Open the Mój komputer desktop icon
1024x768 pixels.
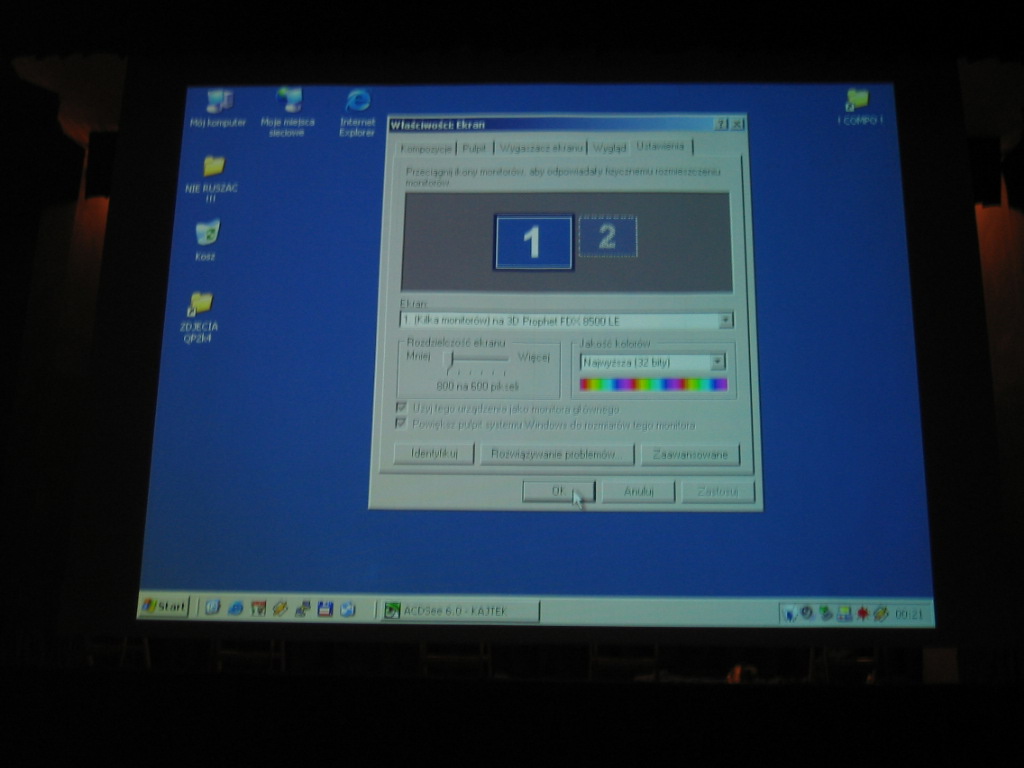pyautogui.click(x=219, y=102)
